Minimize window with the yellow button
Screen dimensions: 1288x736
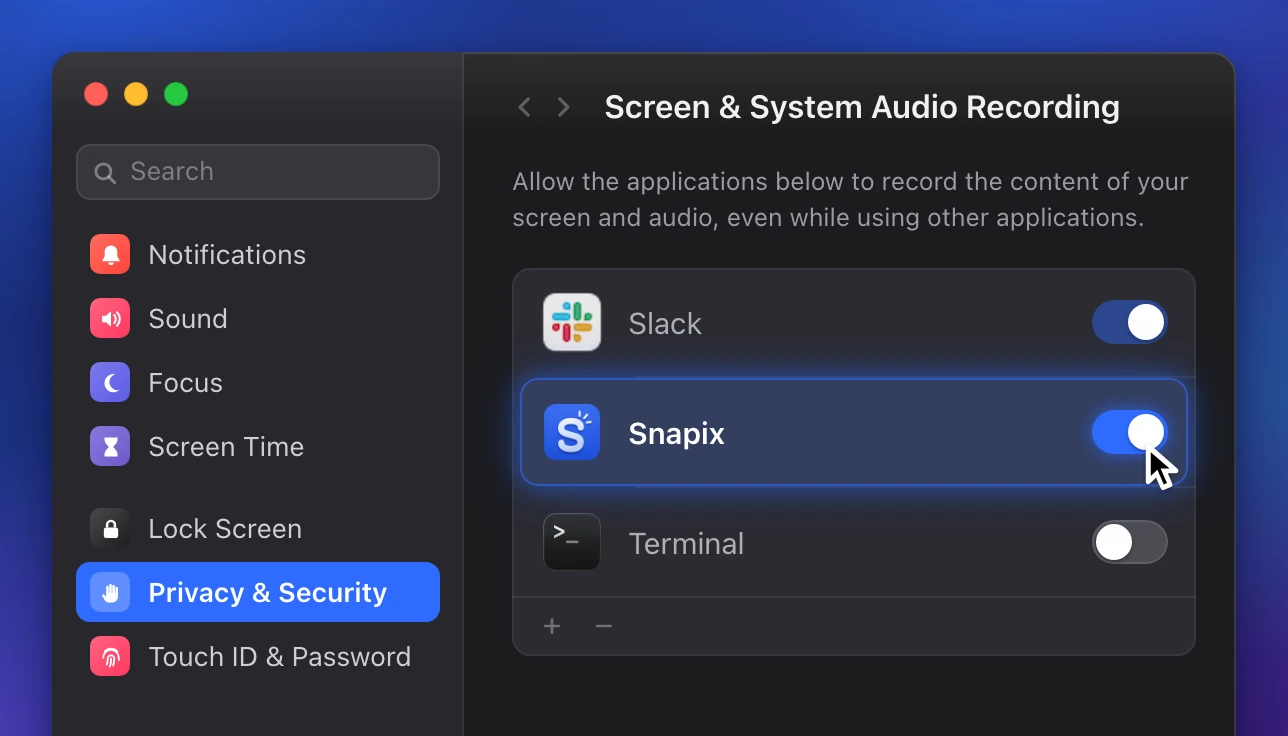[136, 94]
